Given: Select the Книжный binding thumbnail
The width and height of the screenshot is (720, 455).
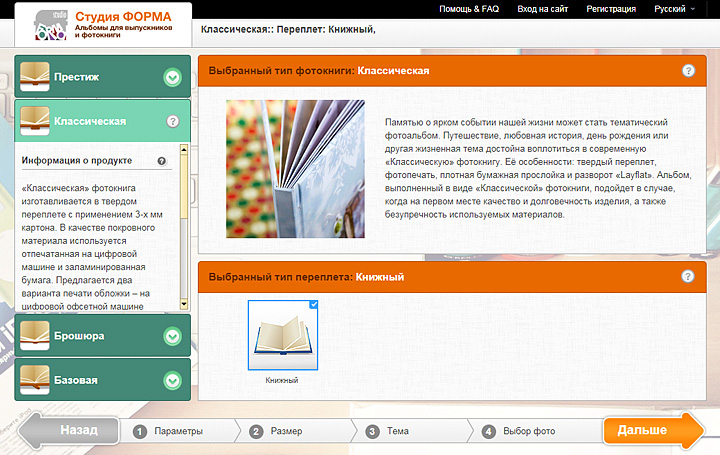Looking at the screenshot, I should coord(282,337).
